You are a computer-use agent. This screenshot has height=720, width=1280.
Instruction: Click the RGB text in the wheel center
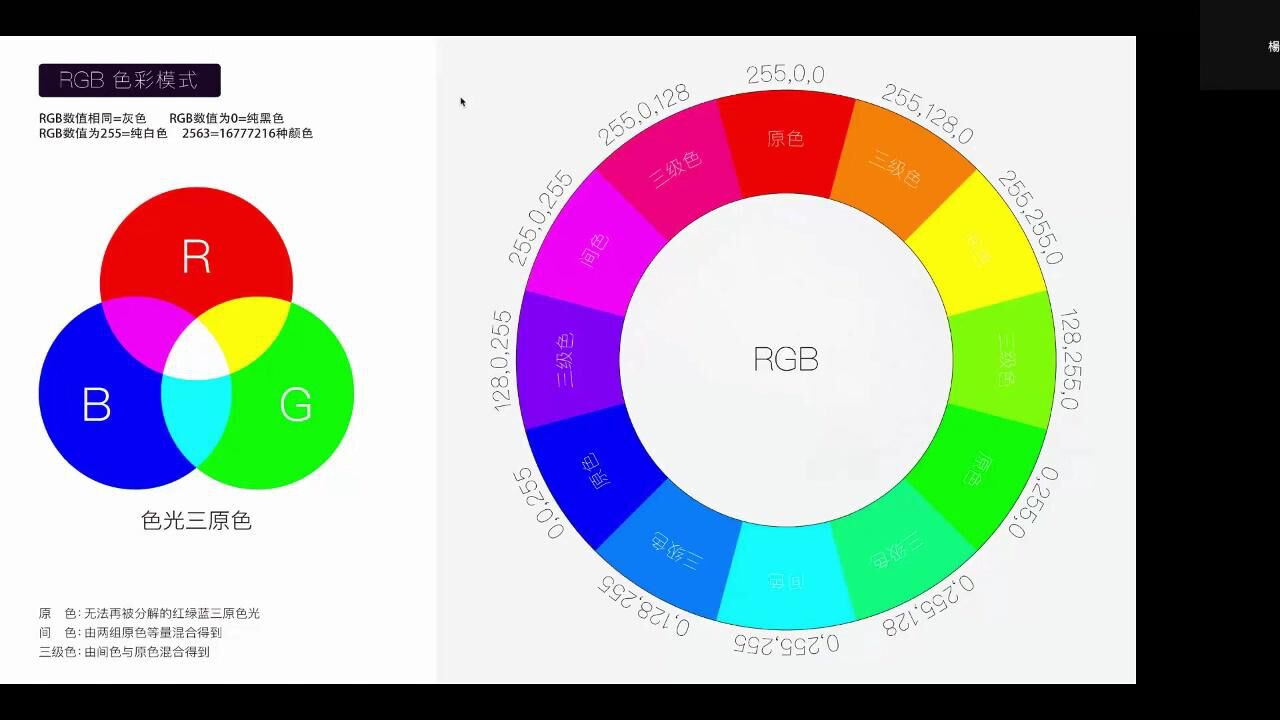click(786, 360)
